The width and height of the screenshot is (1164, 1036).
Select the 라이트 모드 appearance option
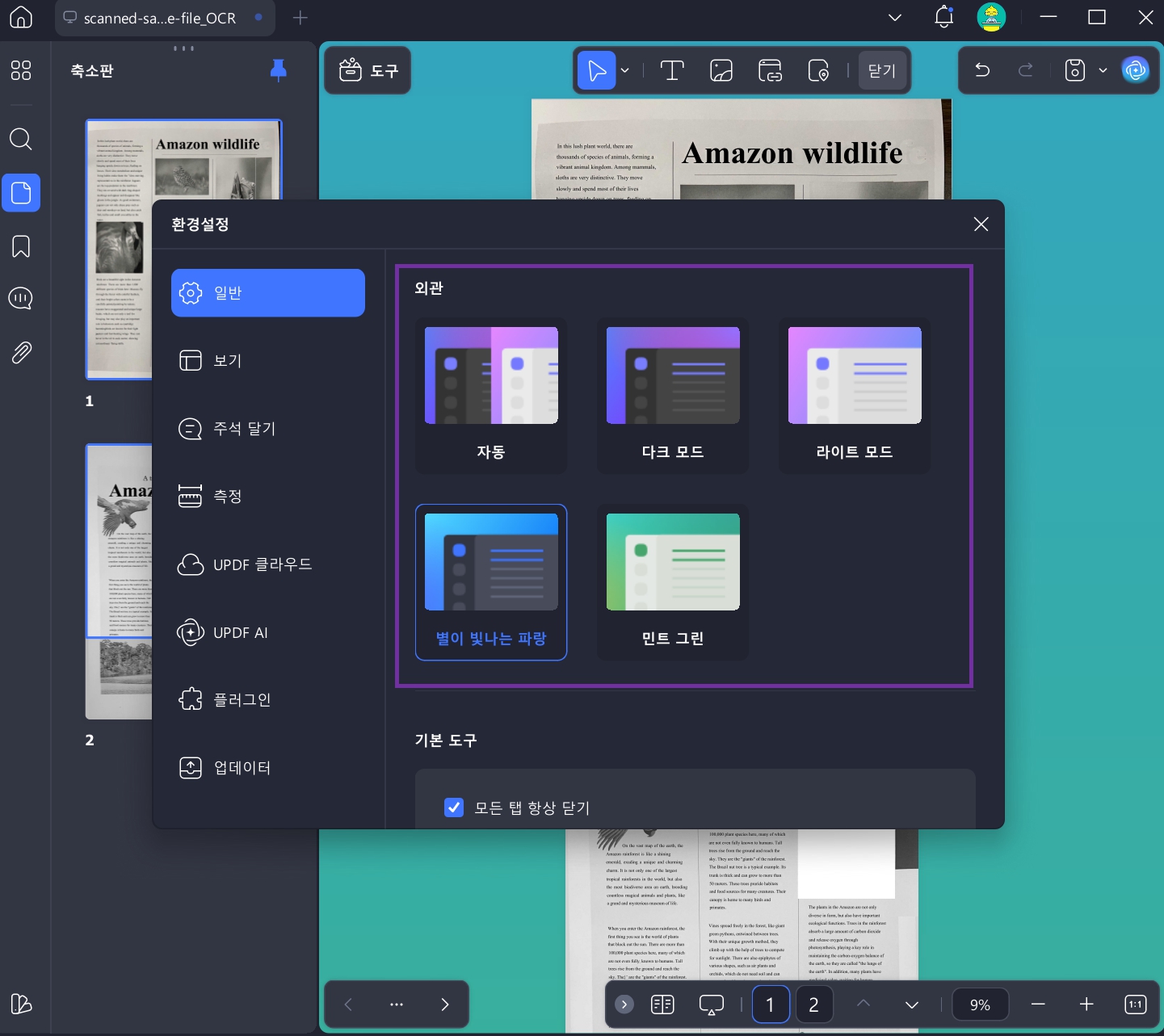(855, 396)
